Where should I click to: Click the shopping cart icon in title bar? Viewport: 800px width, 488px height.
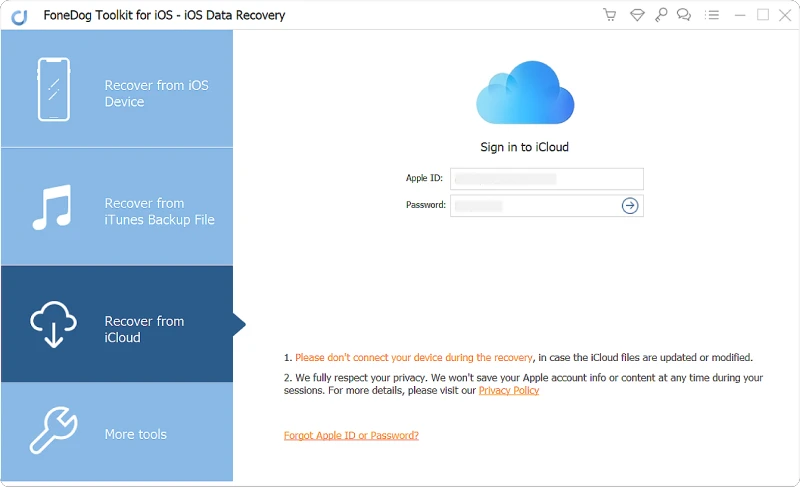610,15
